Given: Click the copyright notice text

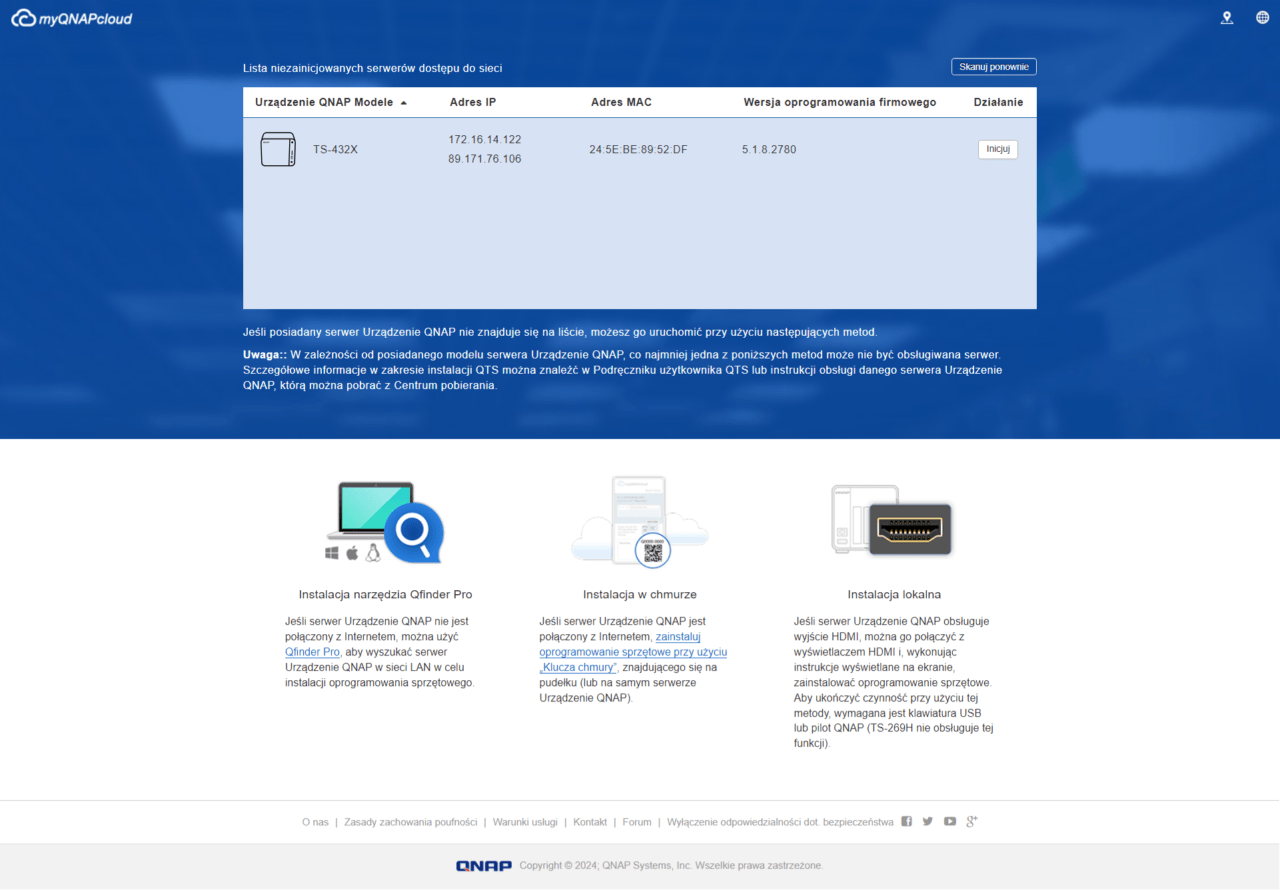Looking at the screenshot, I should pos(671,866).
